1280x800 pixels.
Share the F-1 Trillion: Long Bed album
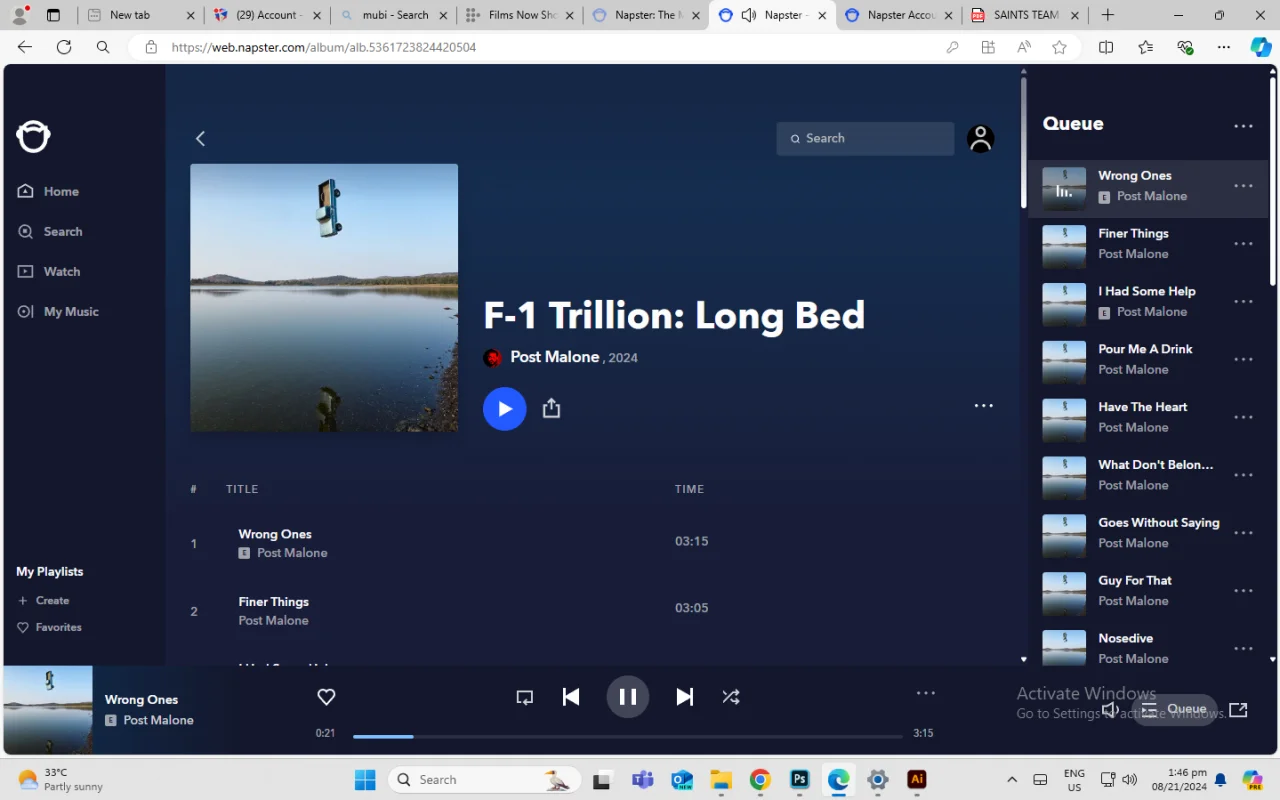pyautogui.click(x=551, y=408)
